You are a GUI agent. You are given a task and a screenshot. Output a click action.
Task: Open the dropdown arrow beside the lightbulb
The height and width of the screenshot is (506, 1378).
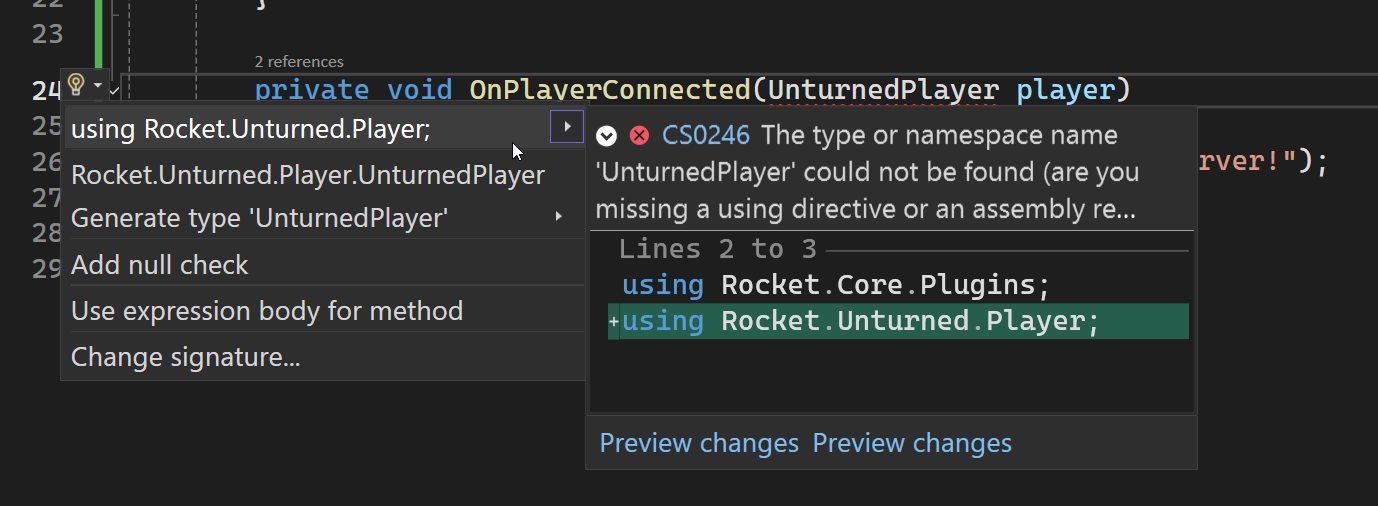97,87
